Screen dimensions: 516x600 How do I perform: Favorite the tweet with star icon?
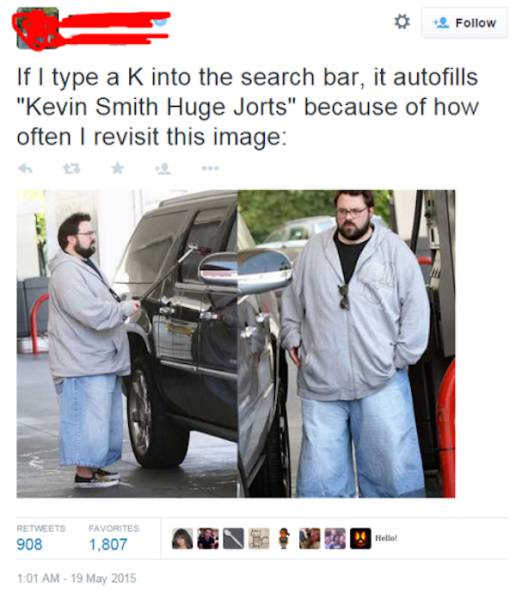point(118,168)
